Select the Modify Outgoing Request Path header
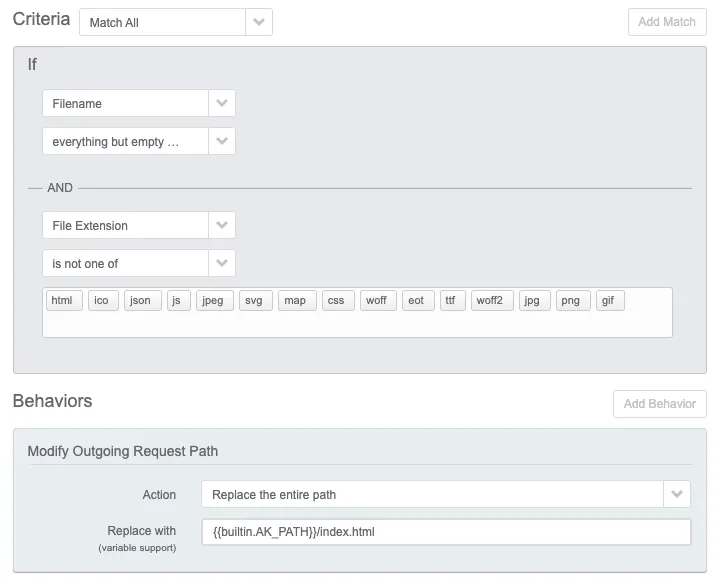 point(123,451)
